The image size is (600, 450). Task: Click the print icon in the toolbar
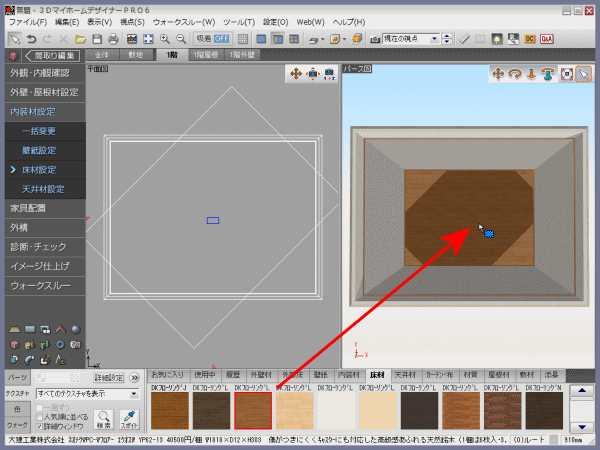(x=113, y=38)
